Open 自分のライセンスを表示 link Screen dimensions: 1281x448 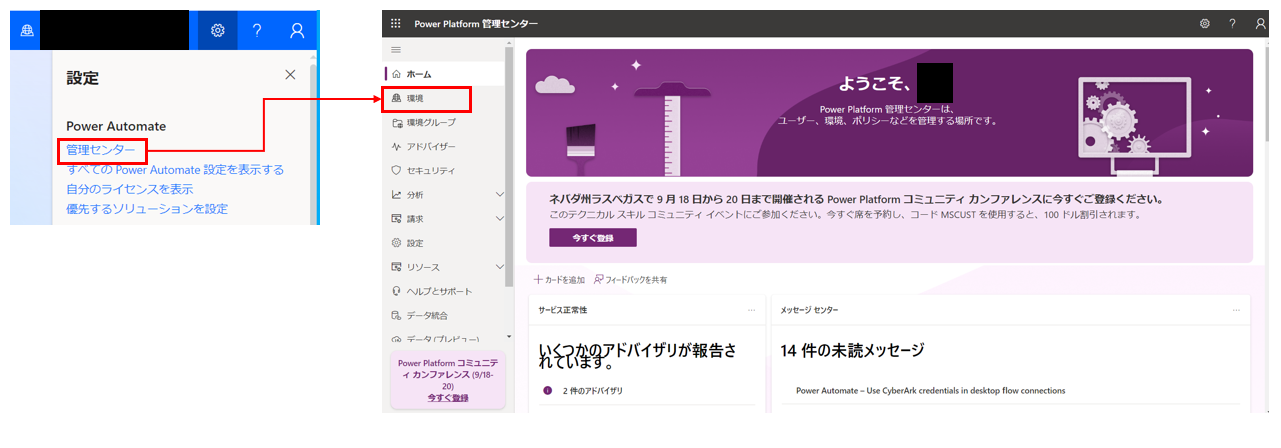[130, 189]
